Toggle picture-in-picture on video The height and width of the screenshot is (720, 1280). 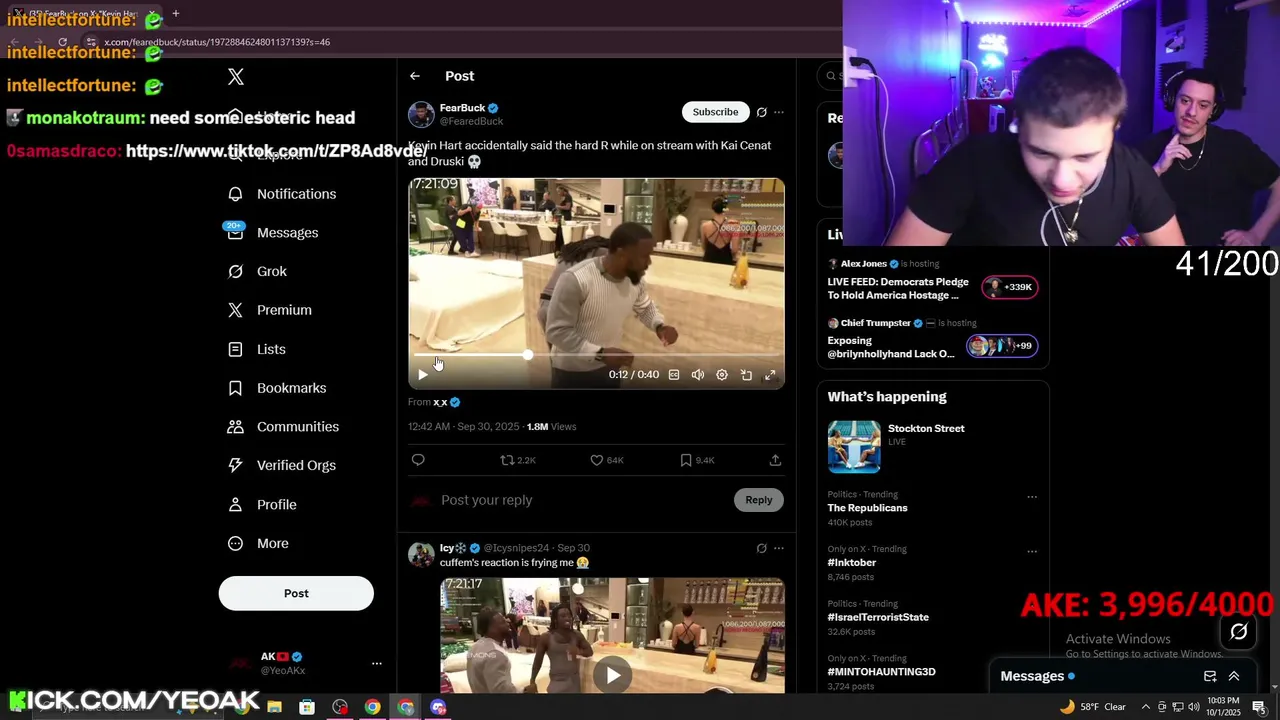pos(746,375)
